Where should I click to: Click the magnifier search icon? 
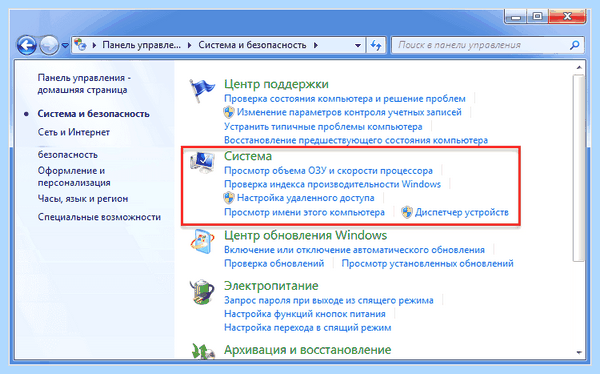tap(574, 46)
